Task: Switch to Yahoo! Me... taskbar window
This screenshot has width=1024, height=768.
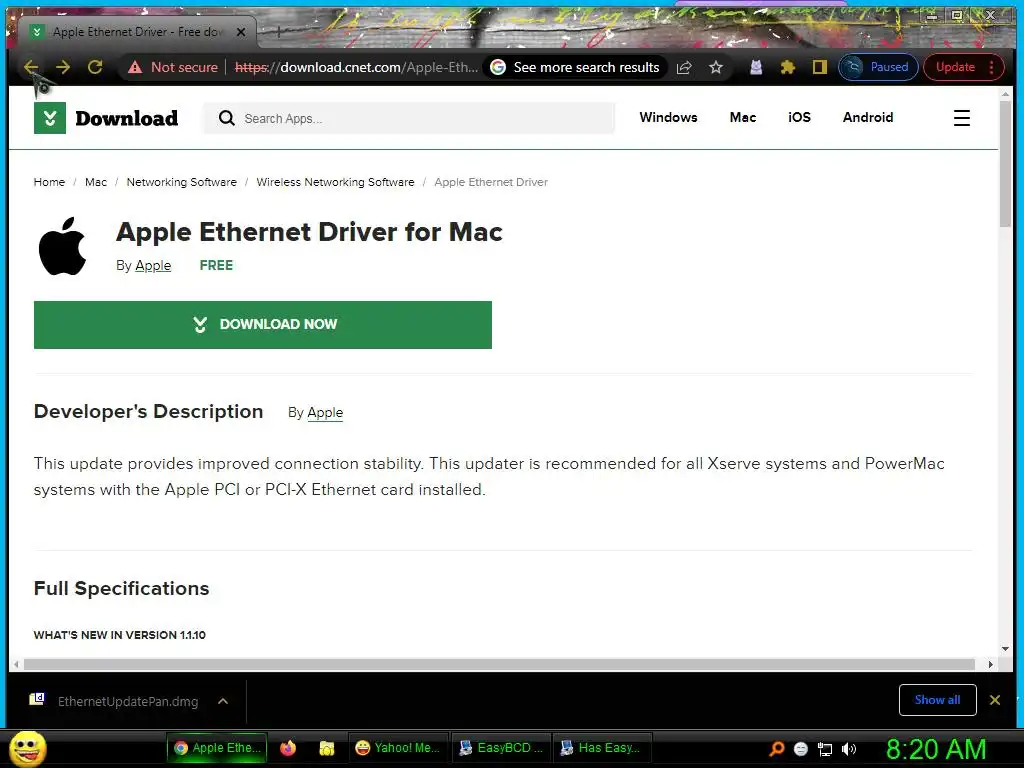Action: click(x=398, y=748)
